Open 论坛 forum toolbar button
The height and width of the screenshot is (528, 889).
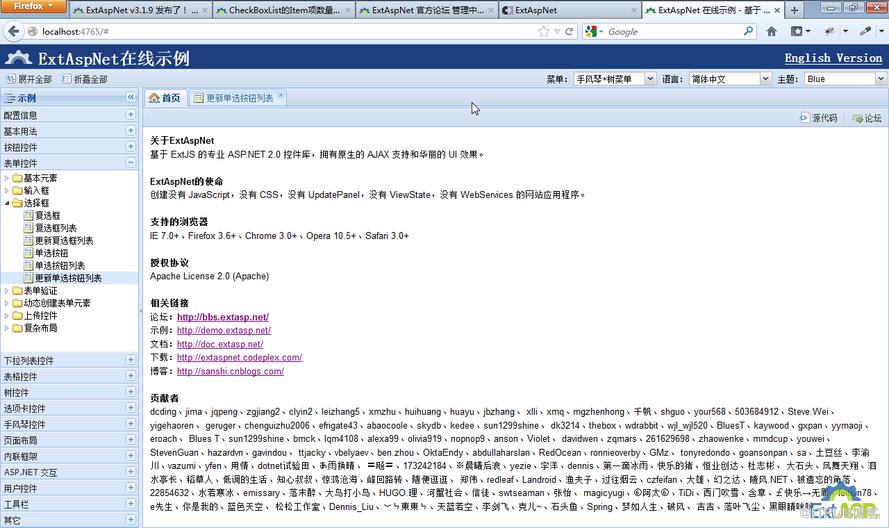pos(867,118)
